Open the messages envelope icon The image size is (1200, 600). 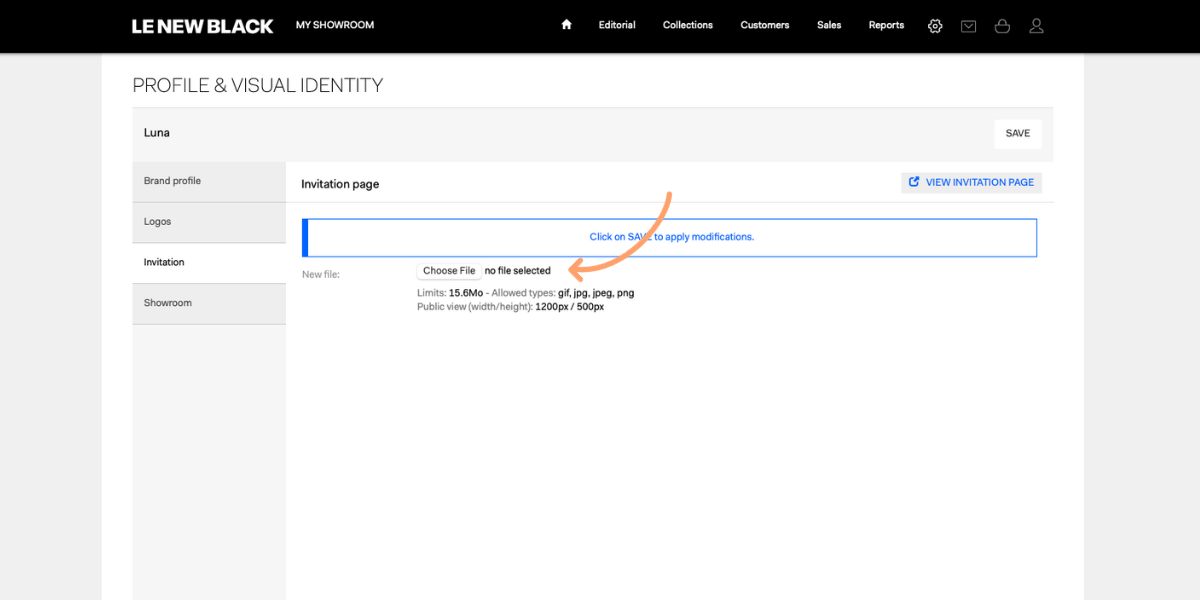click(968, 26)
